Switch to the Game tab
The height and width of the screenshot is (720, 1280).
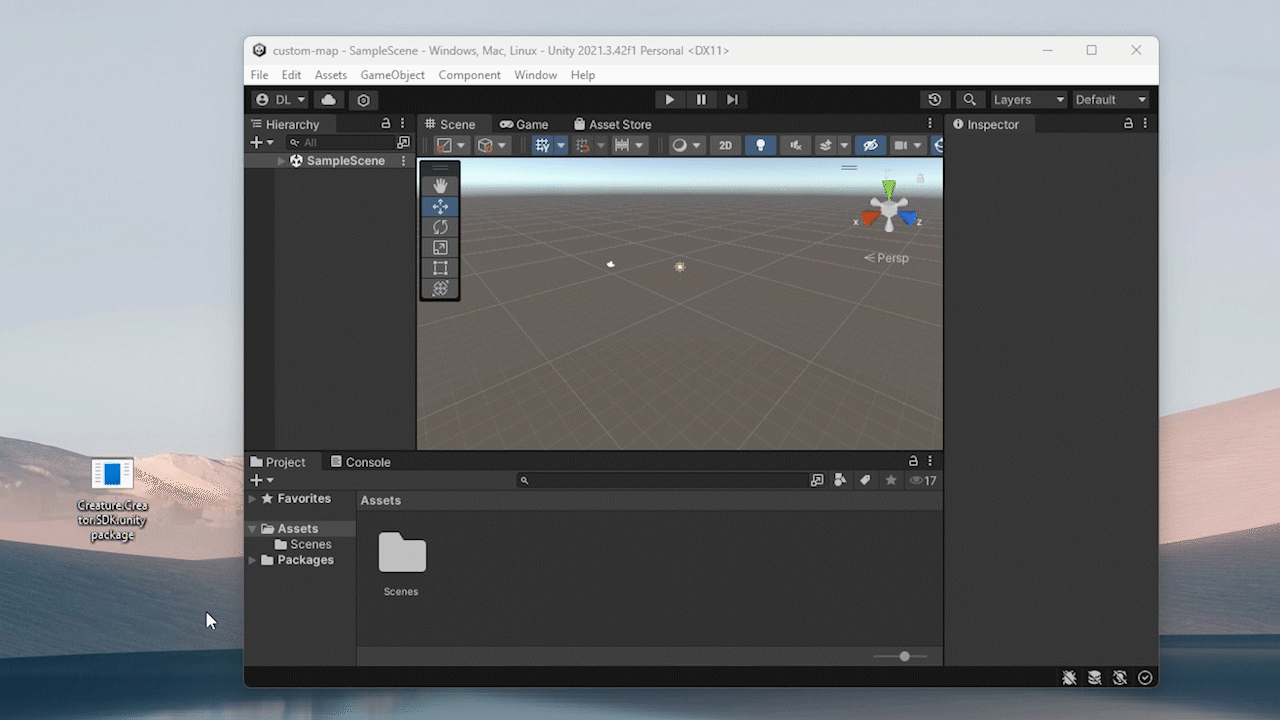coord(524,124)
